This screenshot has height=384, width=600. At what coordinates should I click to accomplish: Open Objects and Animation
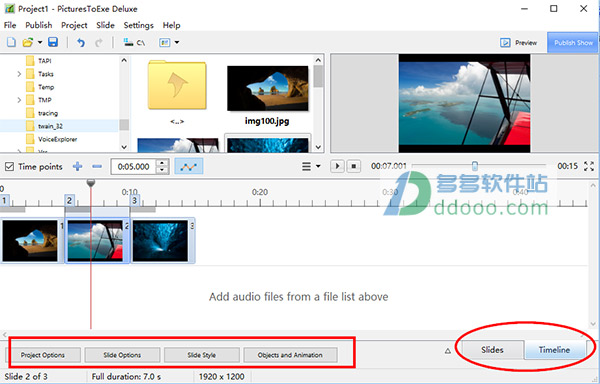coord(290,355)
